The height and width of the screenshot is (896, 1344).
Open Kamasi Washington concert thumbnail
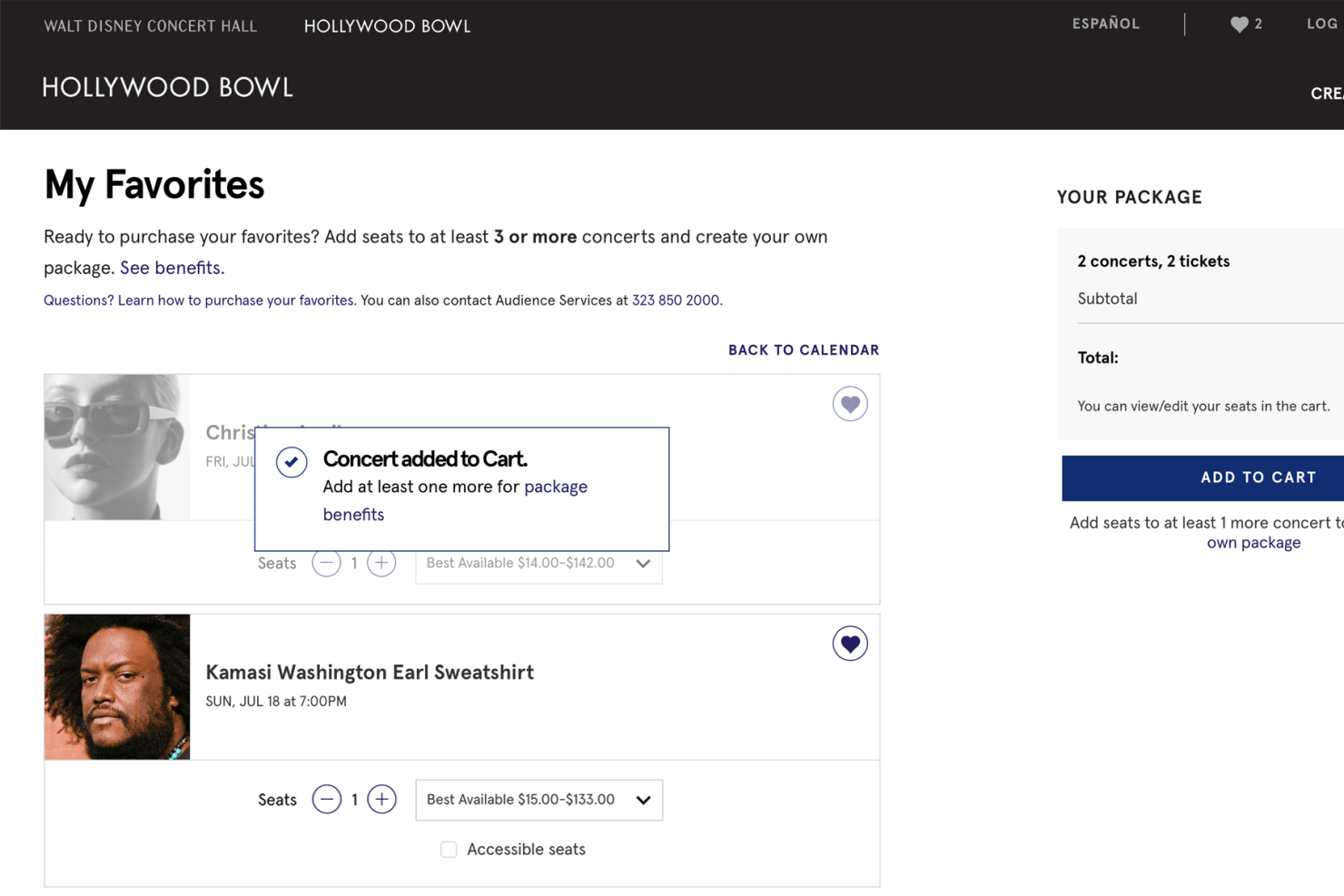pyautogui.click(x=117, y=687)
